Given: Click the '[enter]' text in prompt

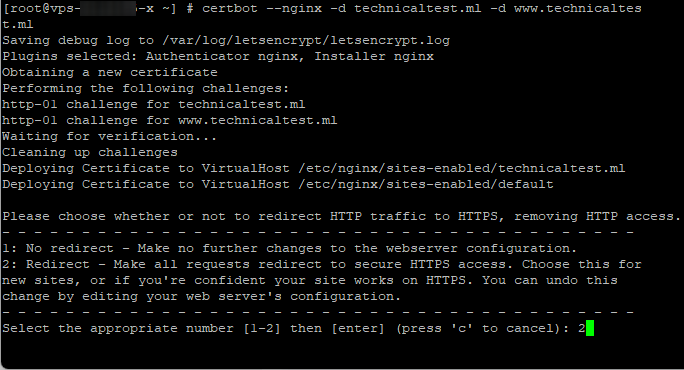Looking at the screenshot, I should pyautogui.click(x=358, y=328).
